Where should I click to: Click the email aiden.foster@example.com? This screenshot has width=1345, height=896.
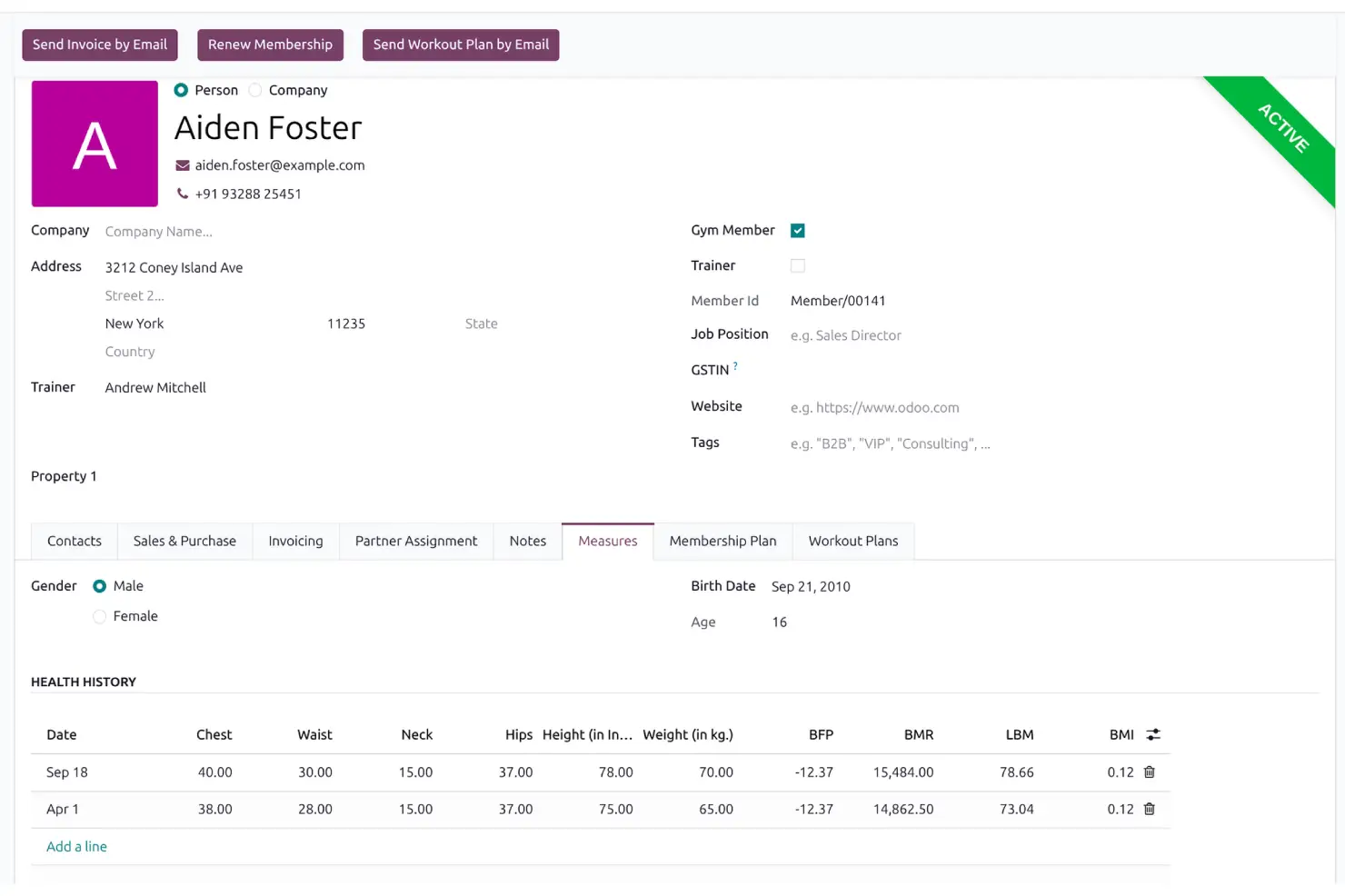tap(280, 165)
